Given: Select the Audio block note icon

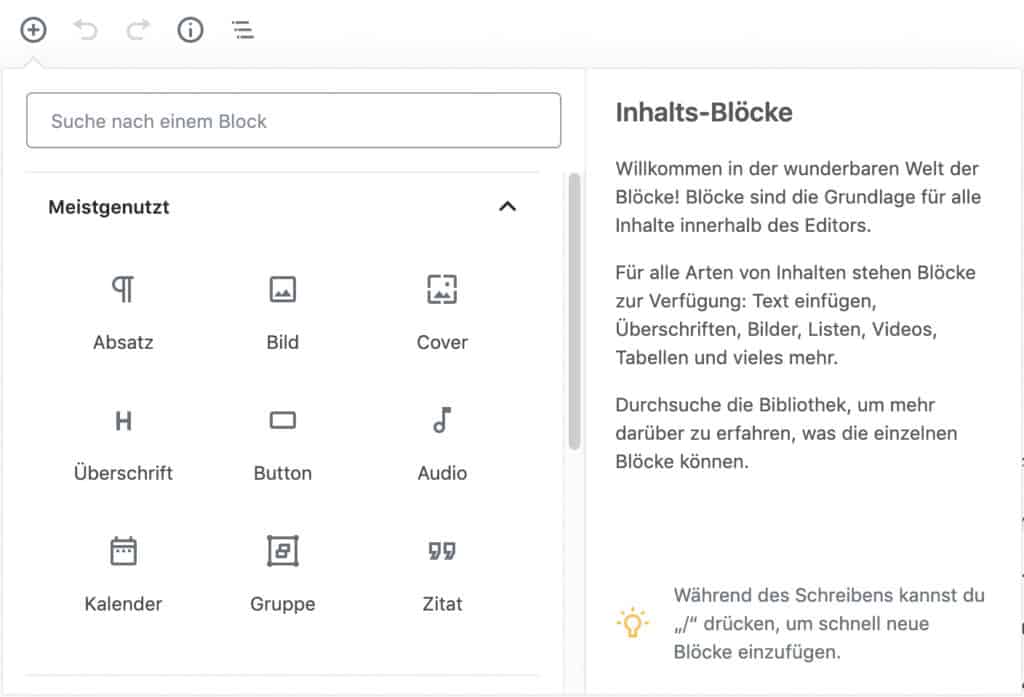Looking at the screenshot, I should (442, 420).
